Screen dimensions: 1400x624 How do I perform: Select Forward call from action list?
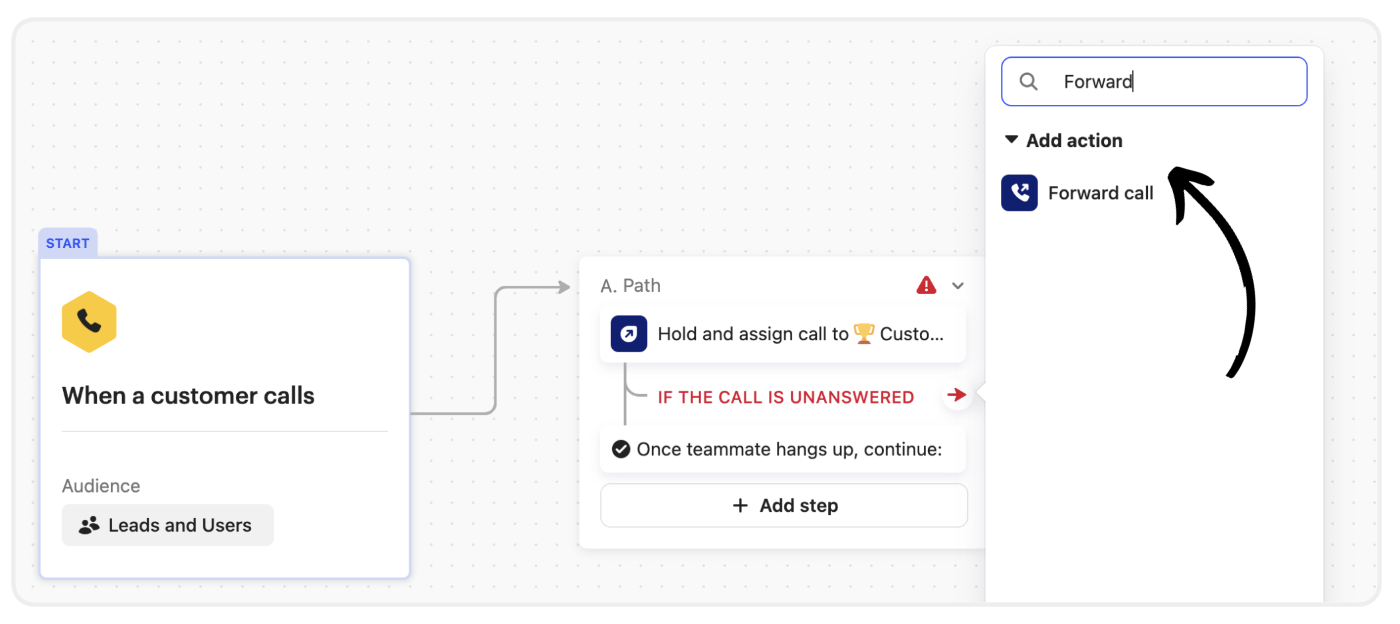click(x=1100, y=193)
